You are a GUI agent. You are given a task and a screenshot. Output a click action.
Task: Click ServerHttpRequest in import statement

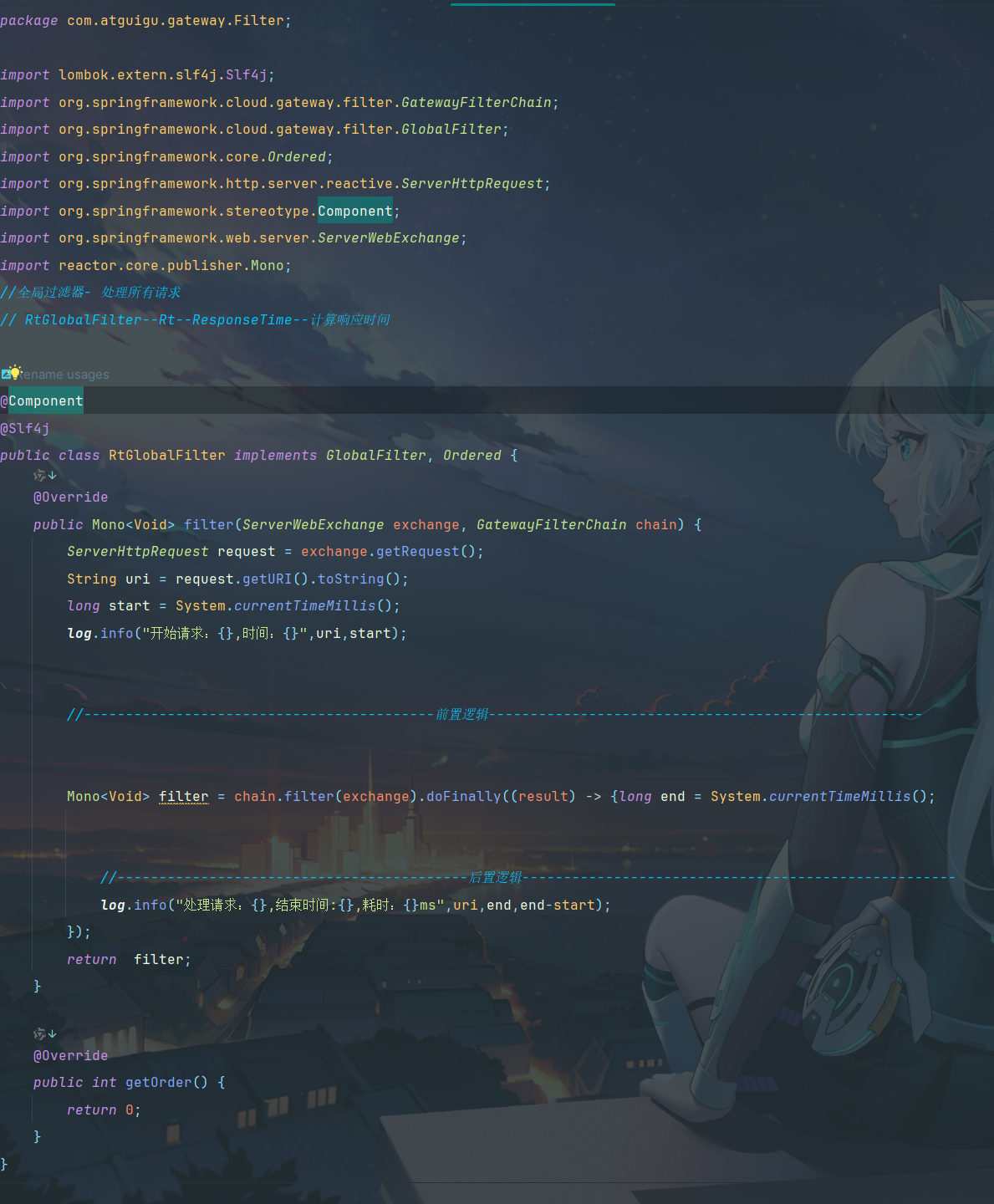tap(472, 184)
